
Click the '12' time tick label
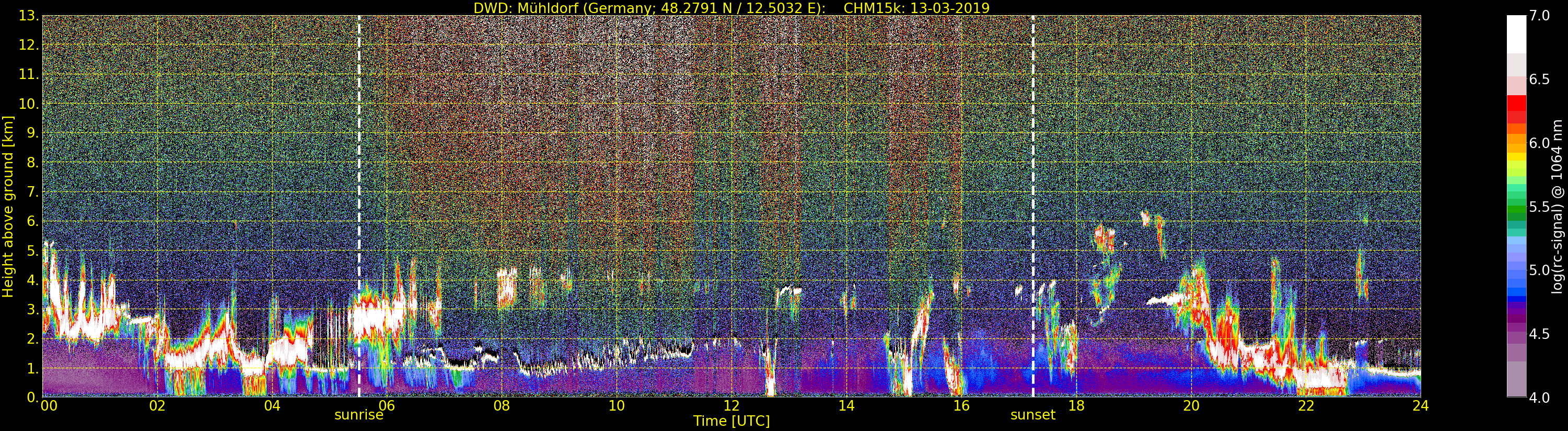point(731,405)
